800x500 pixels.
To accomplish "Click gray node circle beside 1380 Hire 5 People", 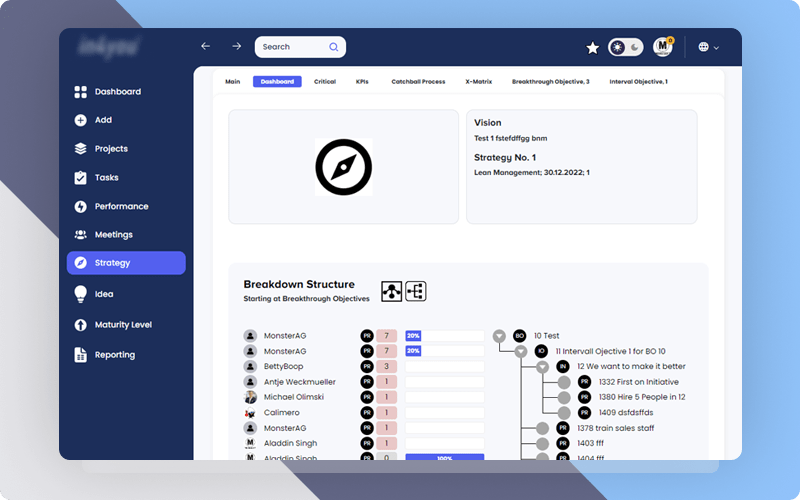I will [x=564, y=397].
